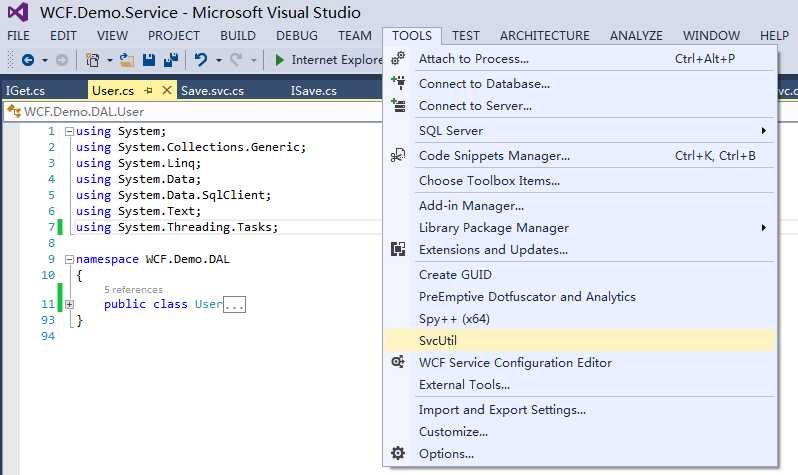The image size is (798, 475).
Task: Toggle the pin on User.cs tab
Action: 148,91
